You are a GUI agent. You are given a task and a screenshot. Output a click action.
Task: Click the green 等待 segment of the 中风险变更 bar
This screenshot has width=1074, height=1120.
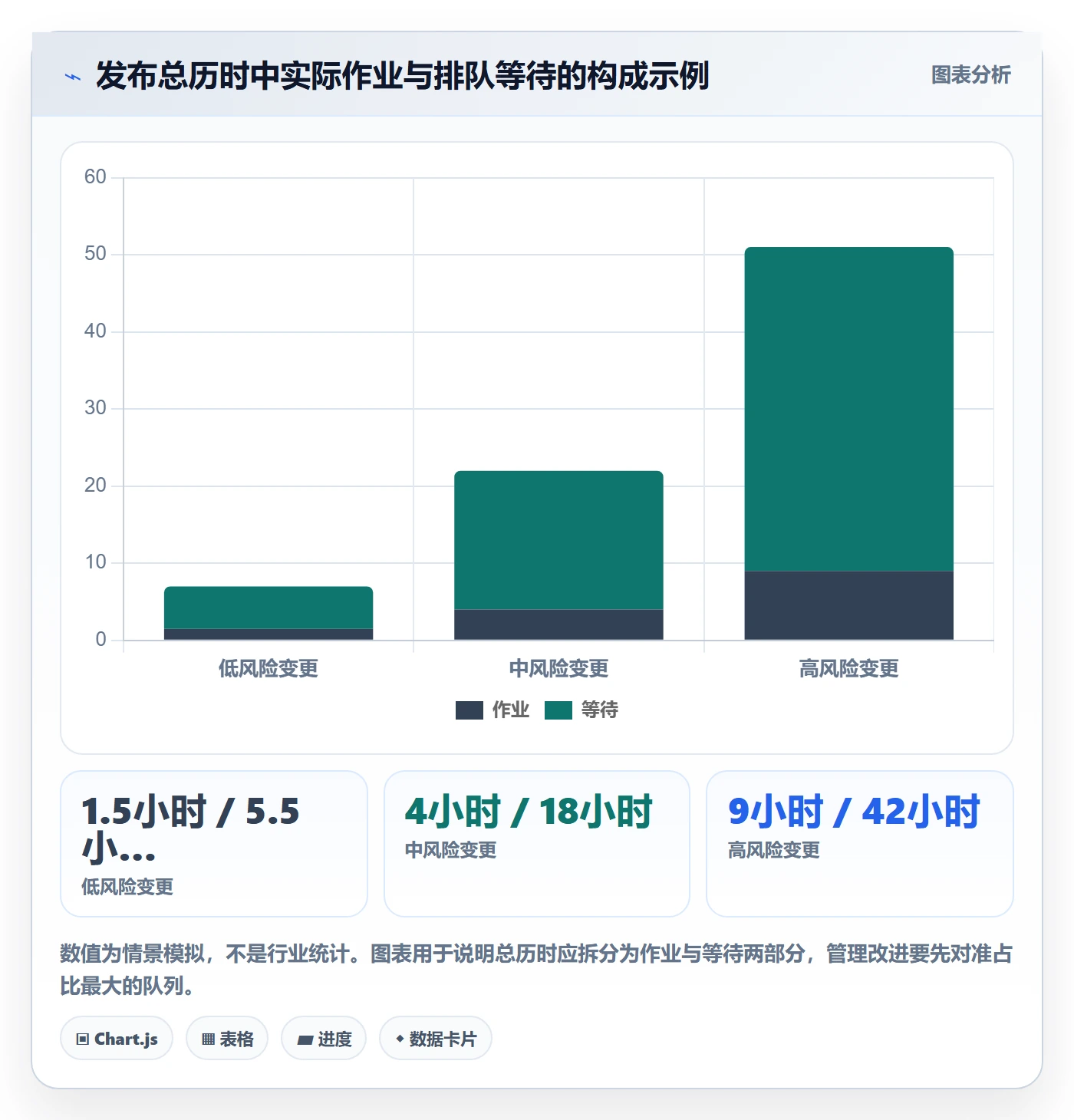(558, 540)
